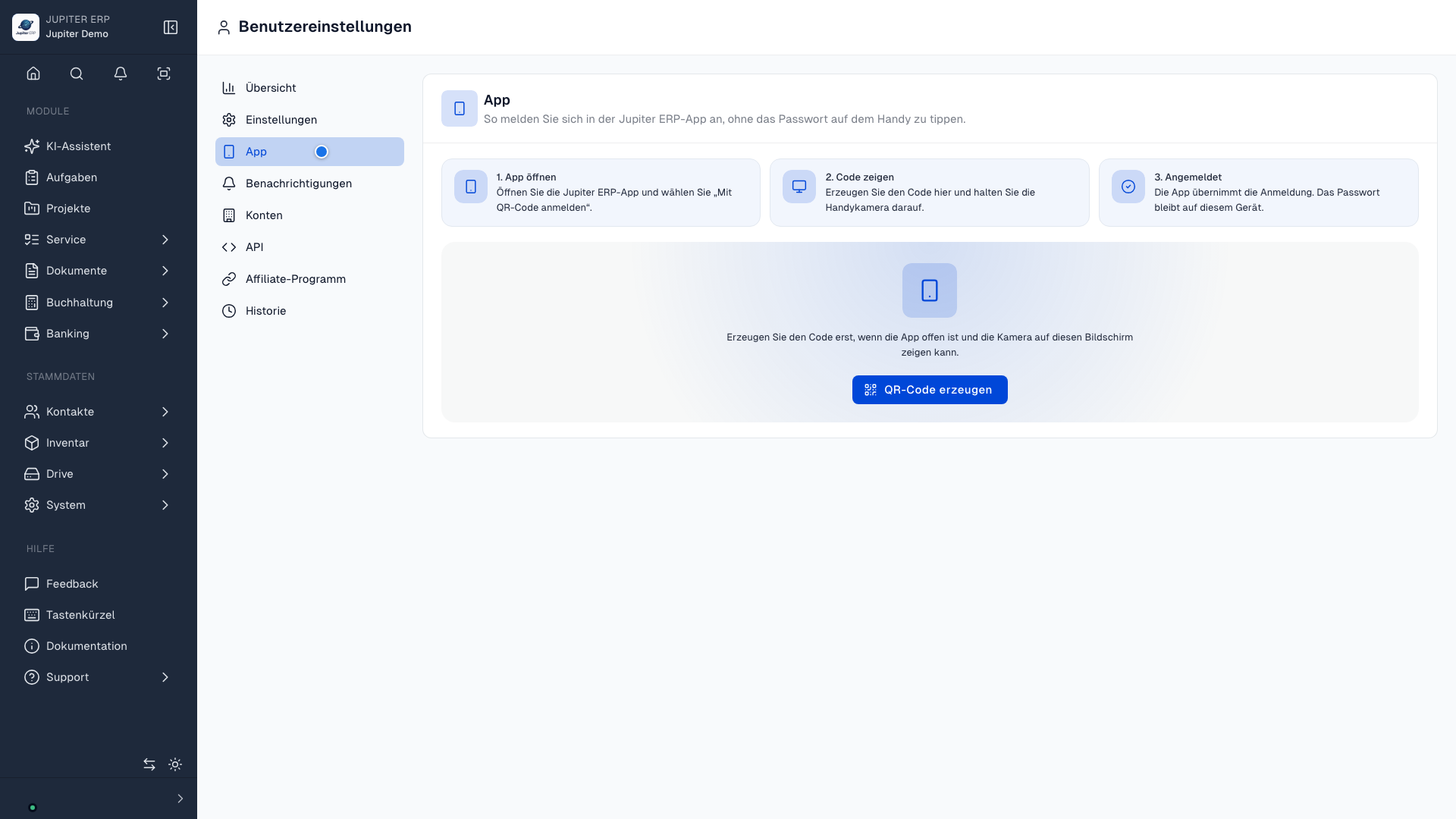Expand the Buchhaltung submenu chevron
Image resolution: width=1456 pixels, height=819 pixels.
coord(165,303)
